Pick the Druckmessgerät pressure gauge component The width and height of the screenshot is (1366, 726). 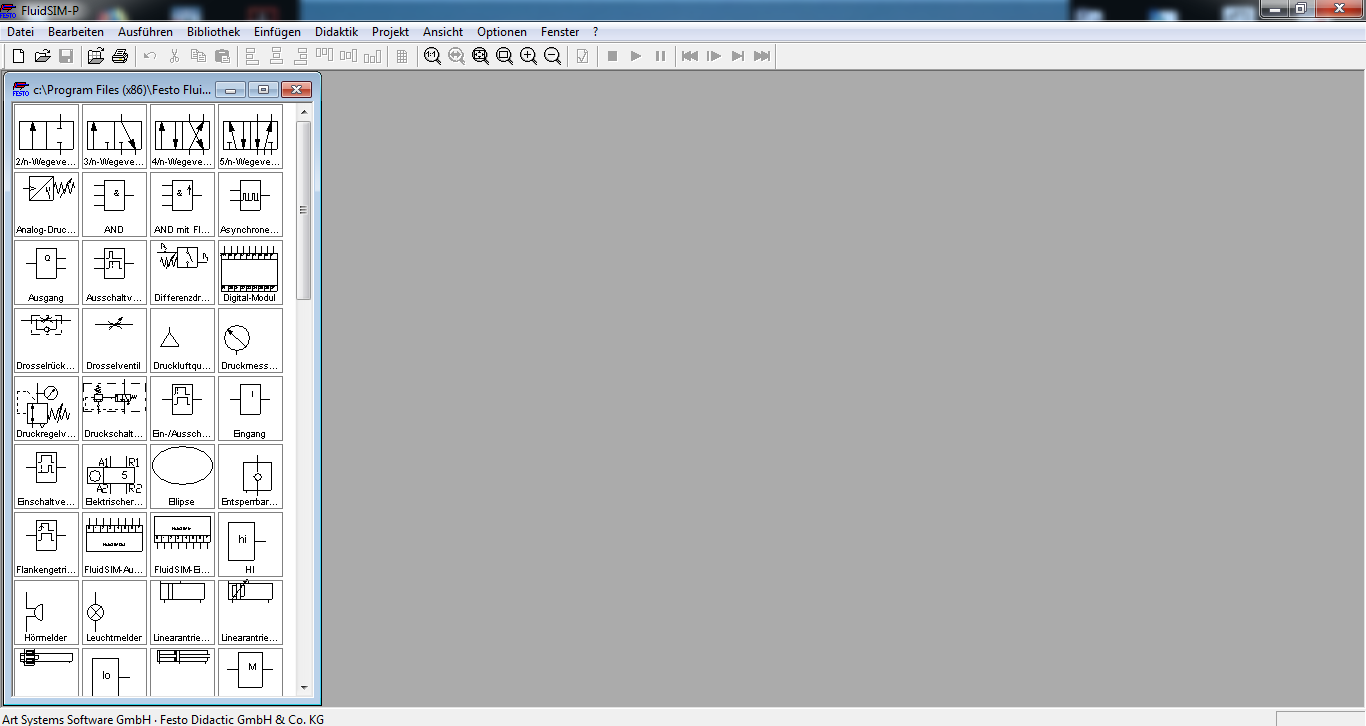coord(249,340)
